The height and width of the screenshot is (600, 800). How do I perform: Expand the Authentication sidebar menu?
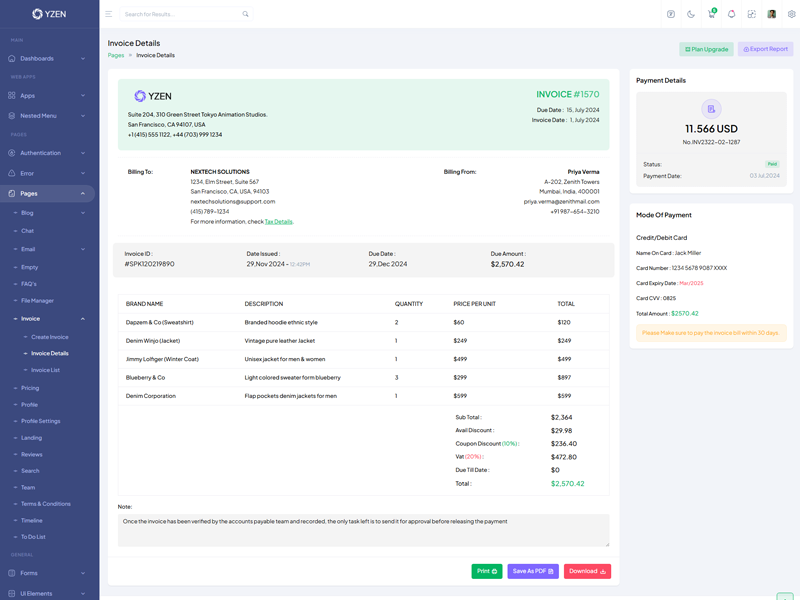click(x=47, y=153)
